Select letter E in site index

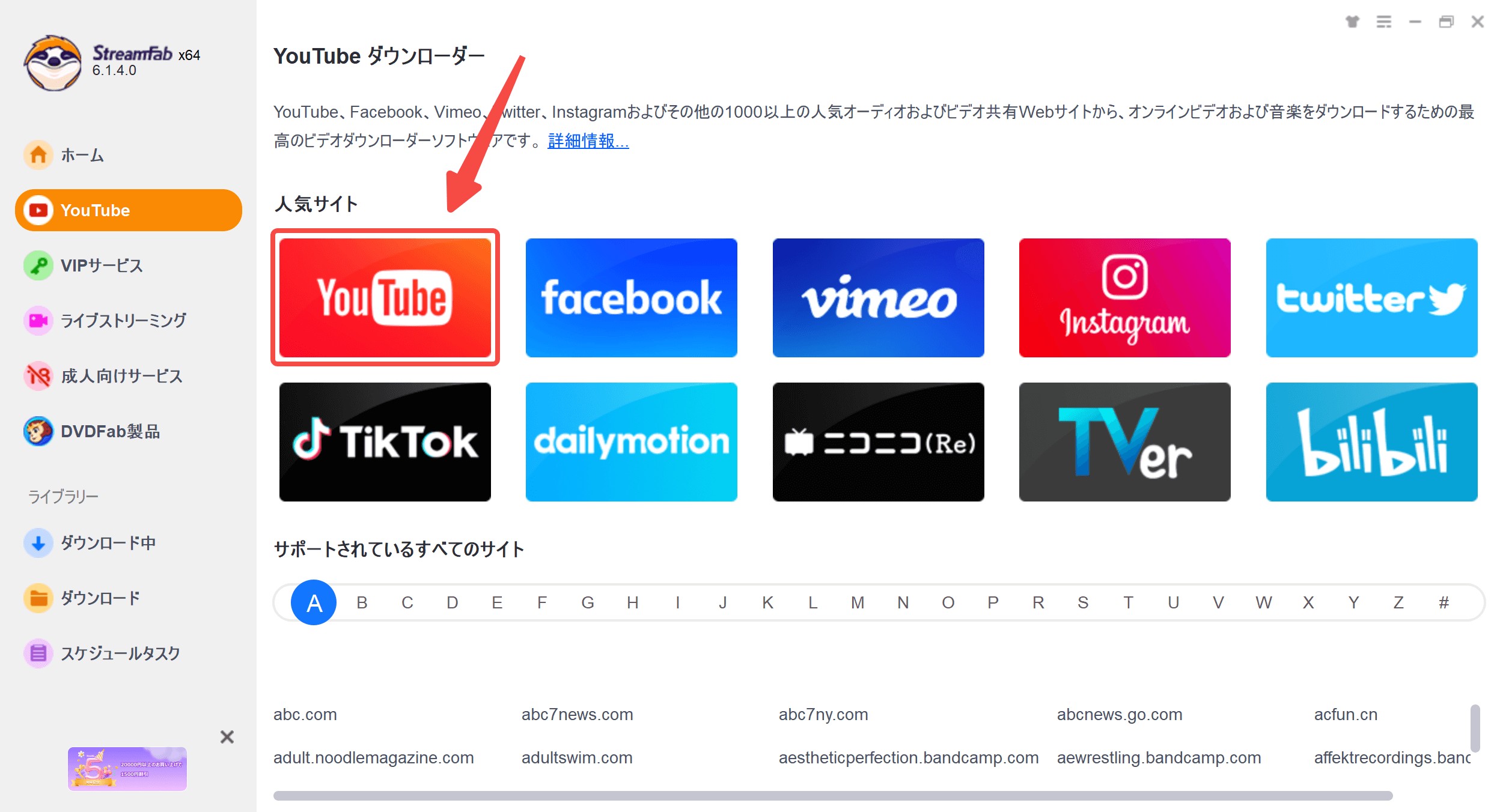(497, 602)
